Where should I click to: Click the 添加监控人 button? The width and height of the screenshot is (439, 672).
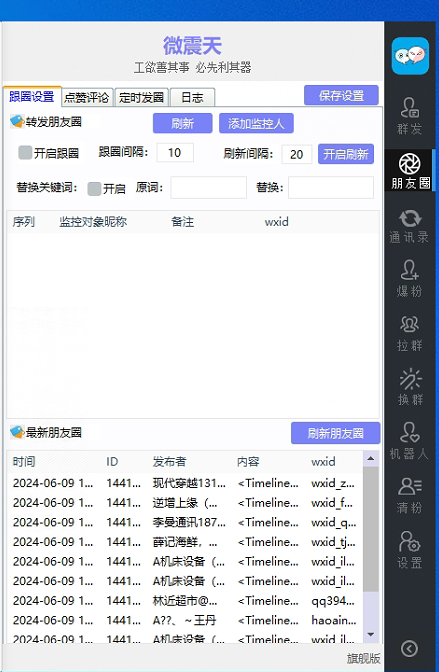256,123
